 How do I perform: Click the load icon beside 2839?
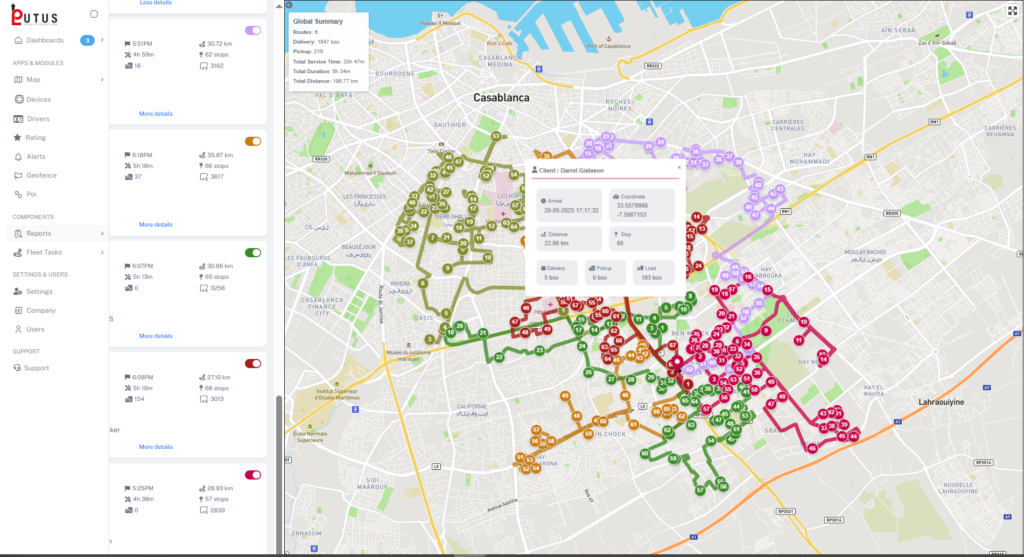[x=204, y=510]
